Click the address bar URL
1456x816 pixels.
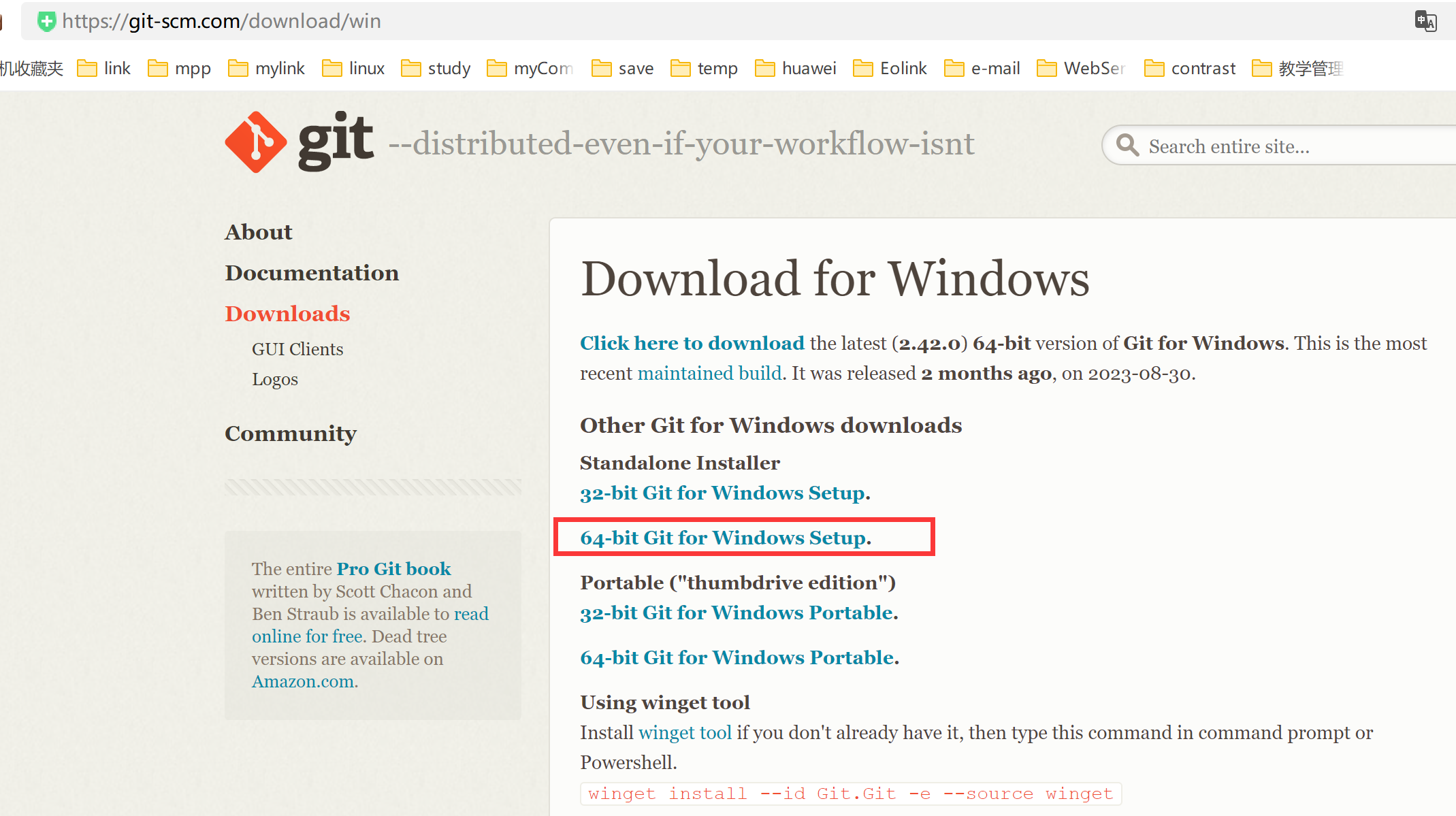(221, 21)
